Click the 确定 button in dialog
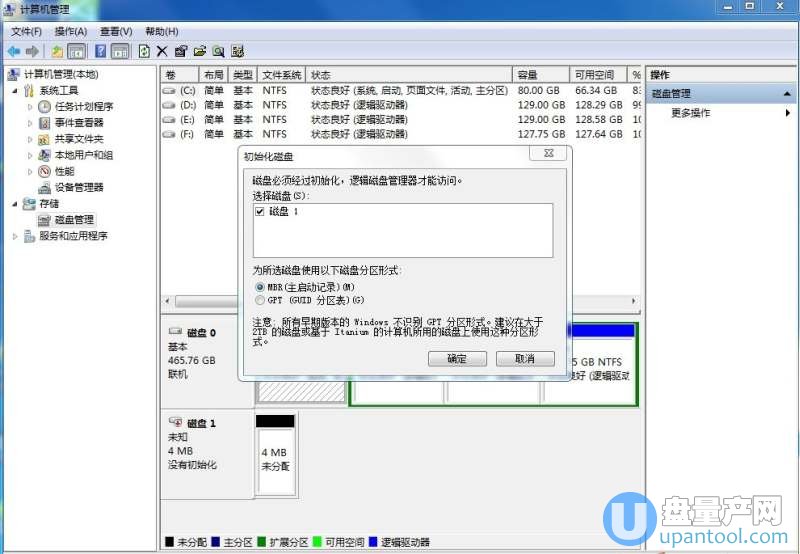Screen dimensions: 800x554 [x=456, y=358]
